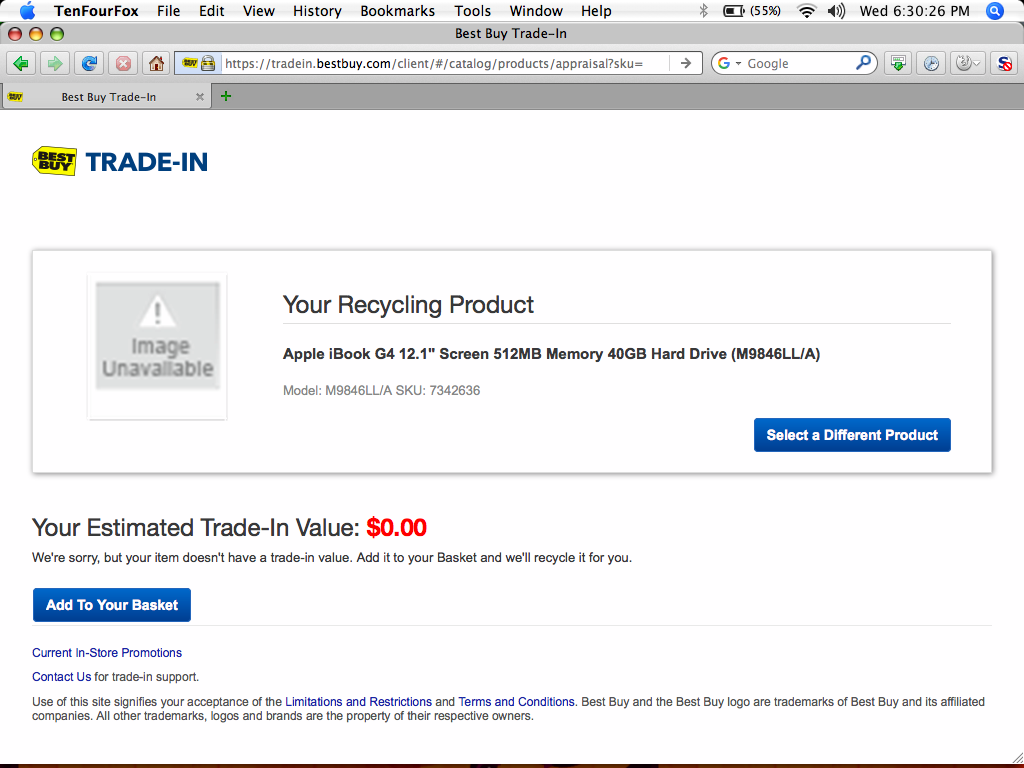
Task: Click the TRADE-IN header text
Action: point(147,162)
